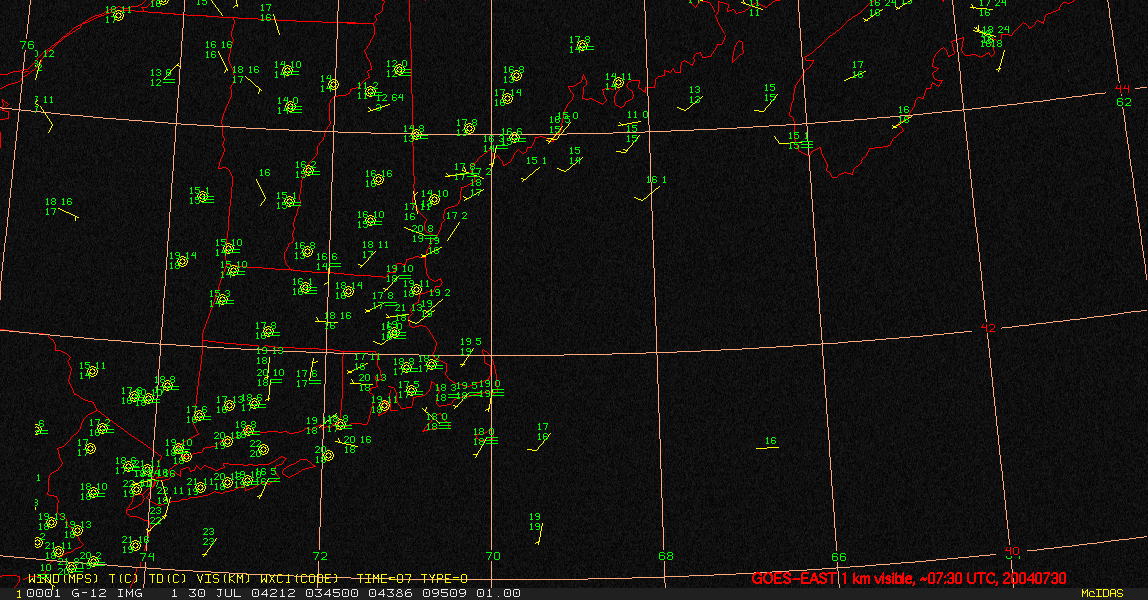The width and height of the screenshot is (1148, 600).
Task: Select the WXCI(CODE) legend text
Action: tap(299, 579)
